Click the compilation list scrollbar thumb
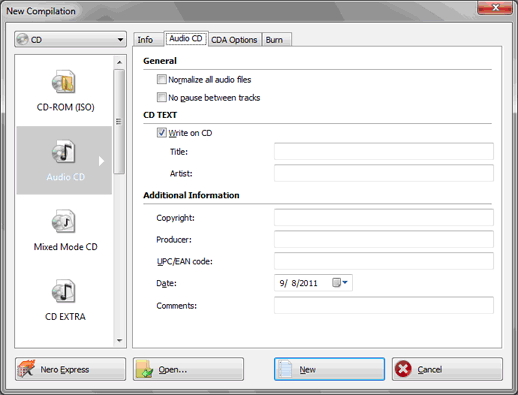518x395 pixels. 119,121
